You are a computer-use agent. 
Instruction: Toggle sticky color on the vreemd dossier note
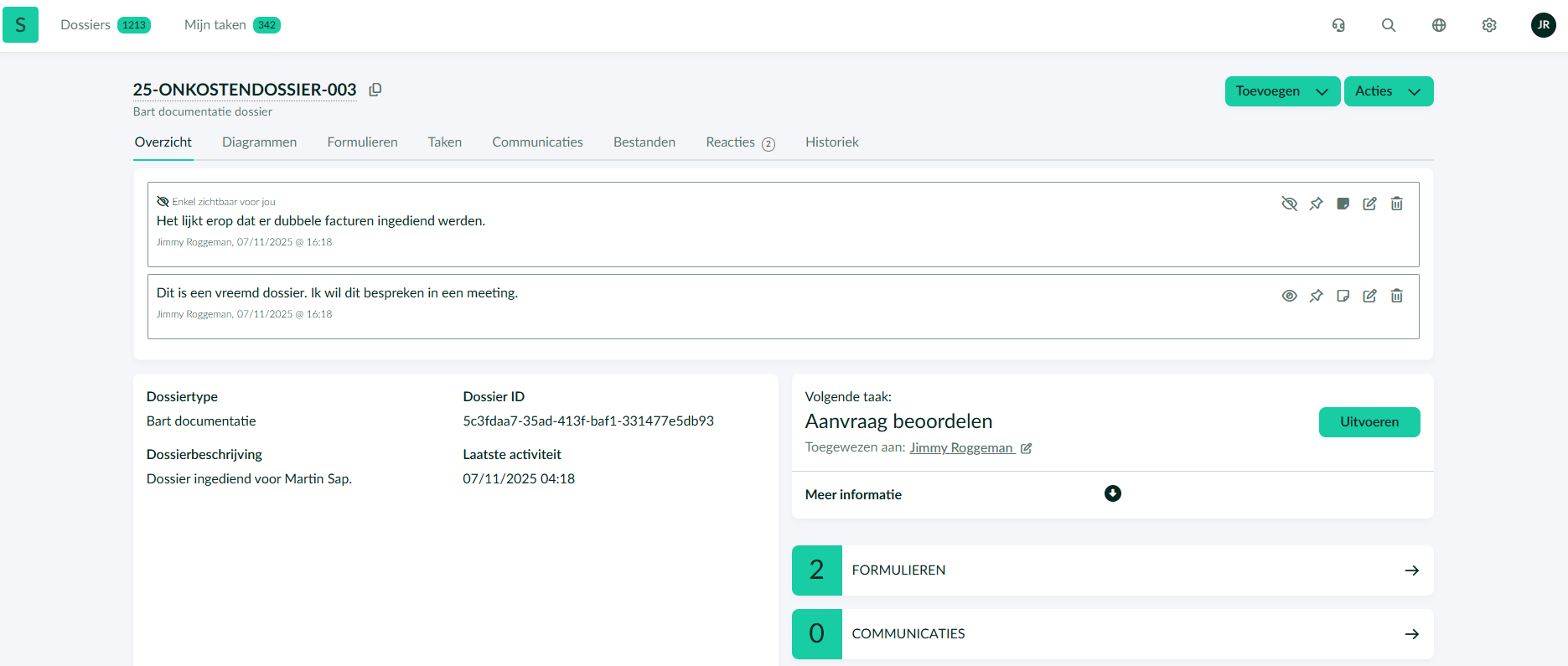point(1343,296)
